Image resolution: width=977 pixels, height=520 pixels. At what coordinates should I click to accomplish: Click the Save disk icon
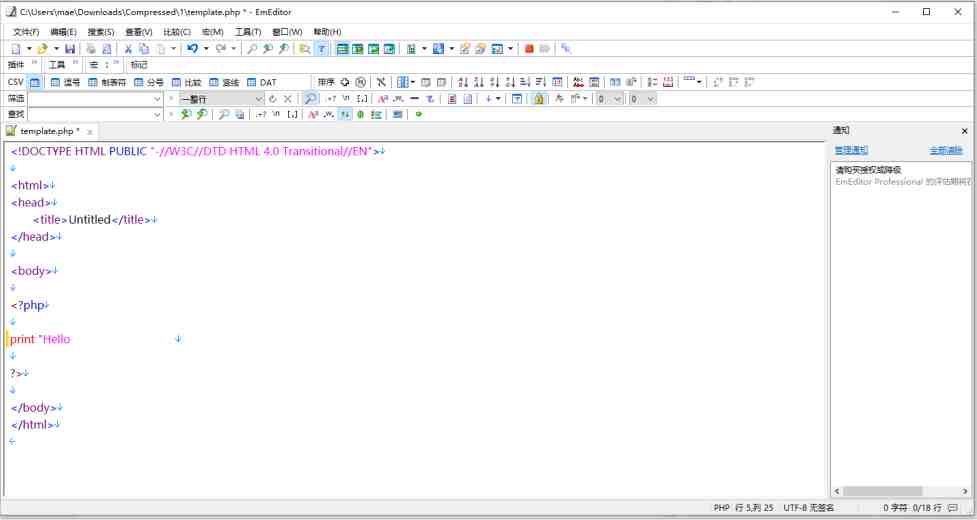coord(70,49)
